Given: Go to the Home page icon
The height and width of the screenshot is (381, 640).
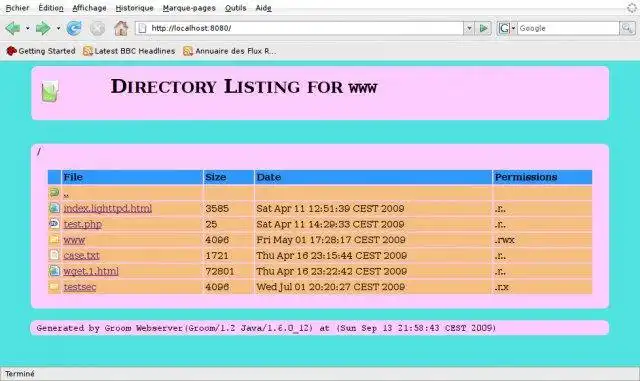Looking at the screenshot, I should [121, 28].
